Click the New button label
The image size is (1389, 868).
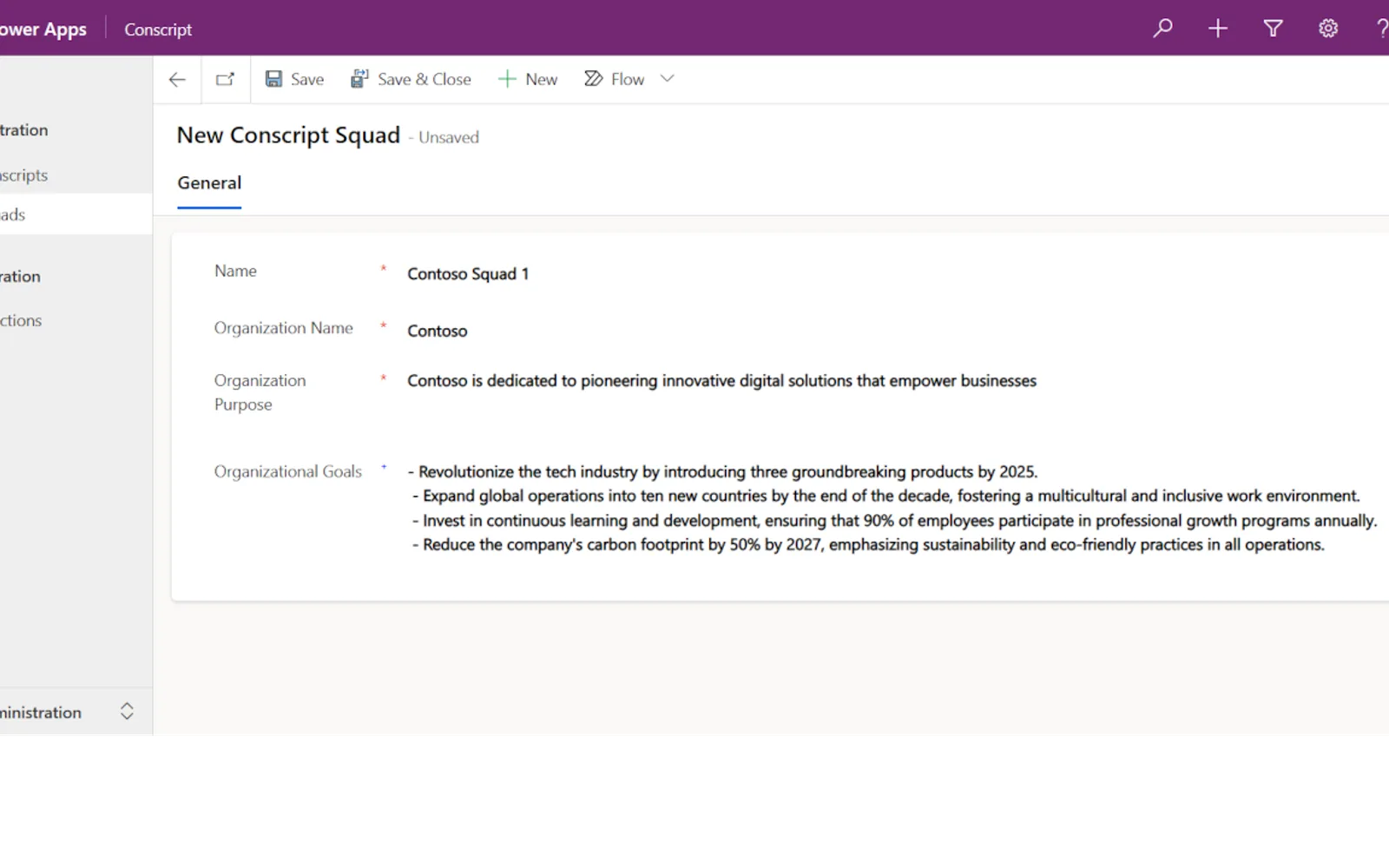[542, 80]
